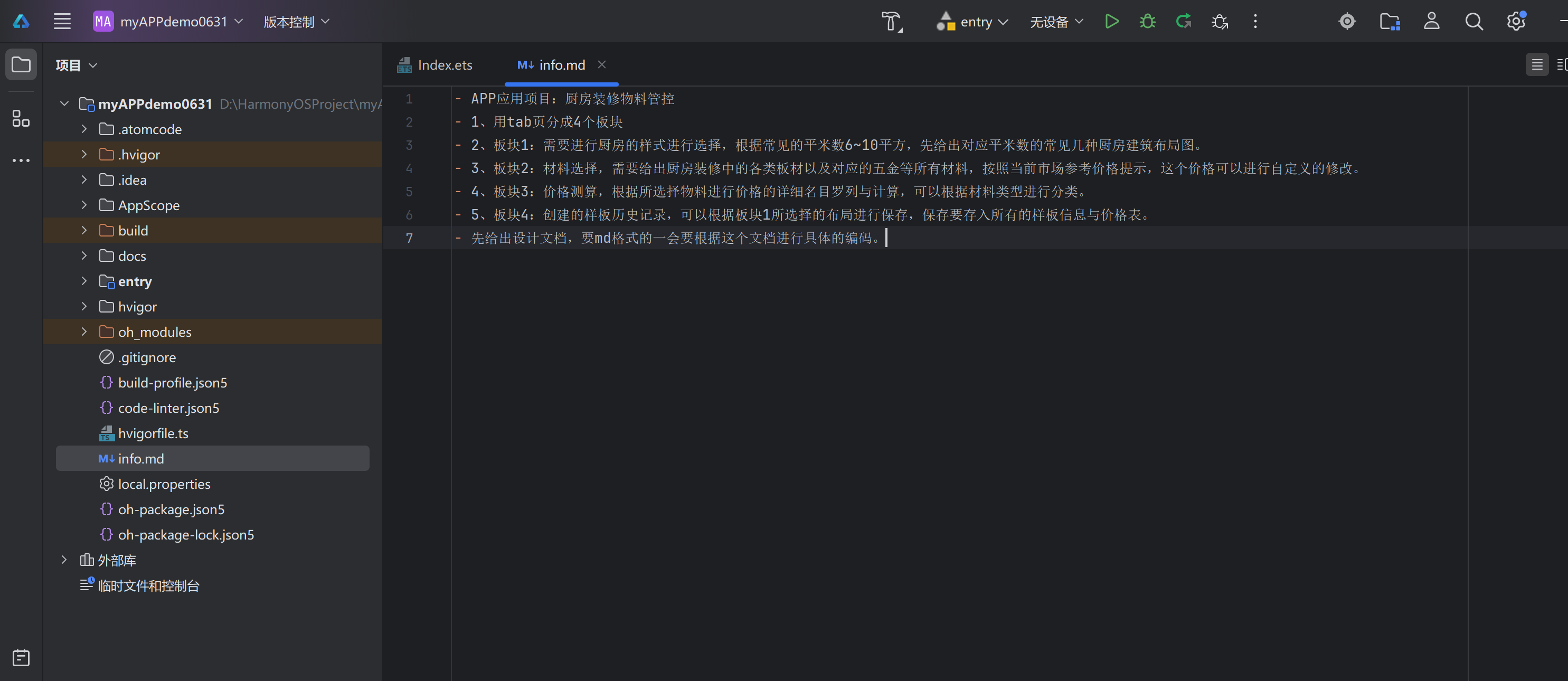
Task: Open oh-package.json5 file
Action: tap(172, 509)
